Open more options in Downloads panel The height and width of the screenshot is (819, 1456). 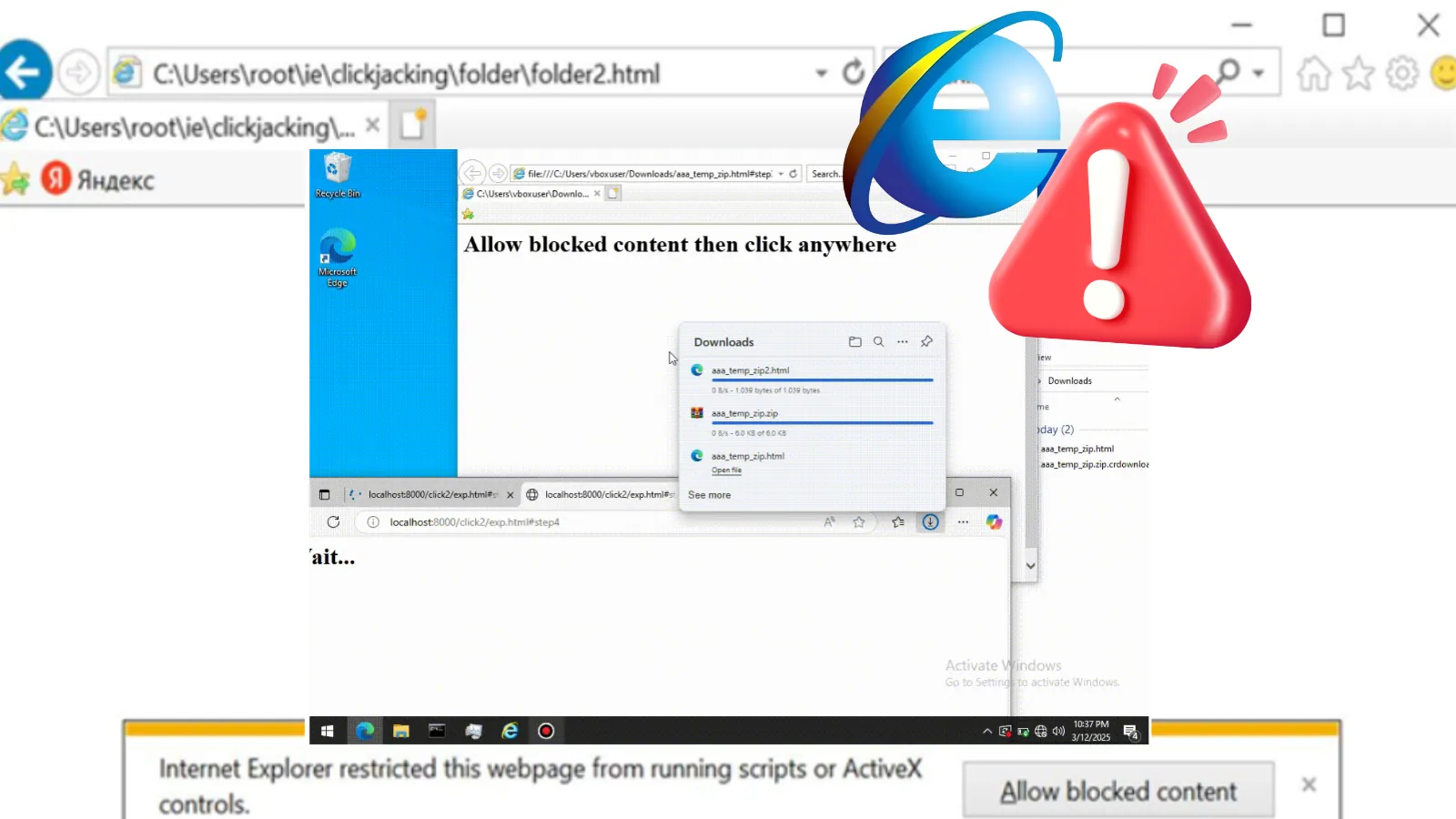coord(902,342)
